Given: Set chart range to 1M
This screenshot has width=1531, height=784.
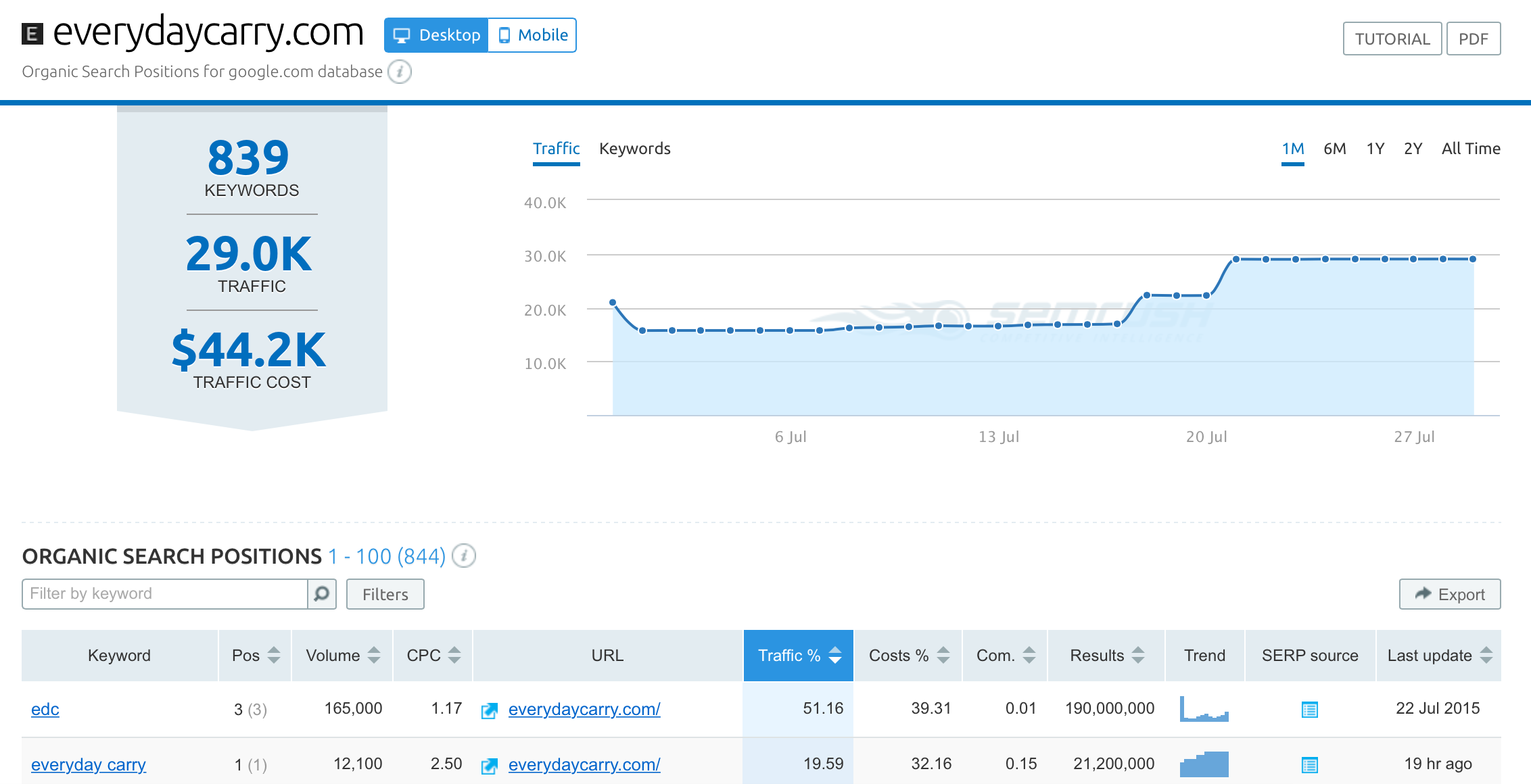Looking at the screenshot, I should tap(1293, 149).
